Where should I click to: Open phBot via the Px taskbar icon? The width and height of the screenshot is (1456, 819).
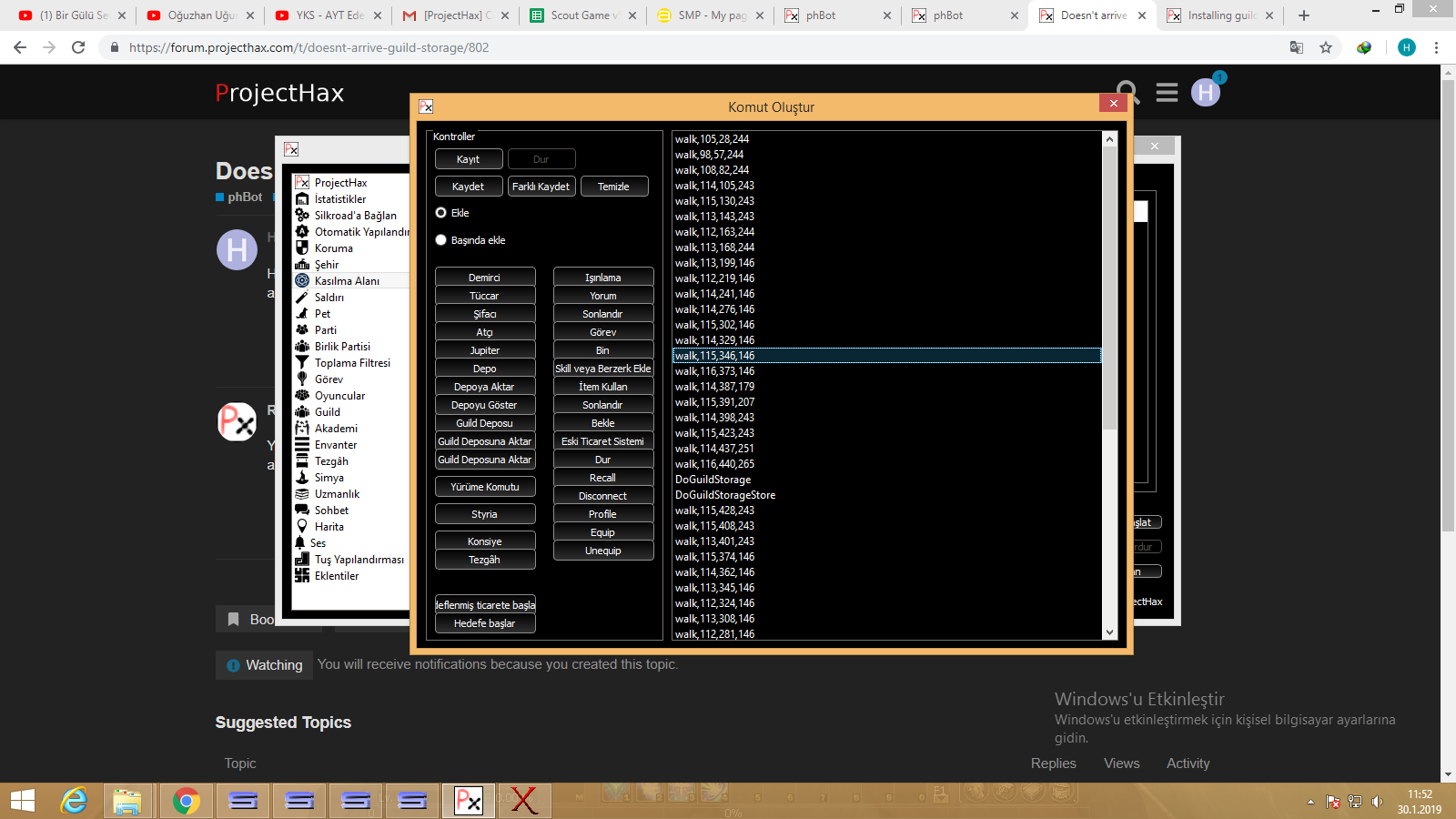tap(468, 801)
